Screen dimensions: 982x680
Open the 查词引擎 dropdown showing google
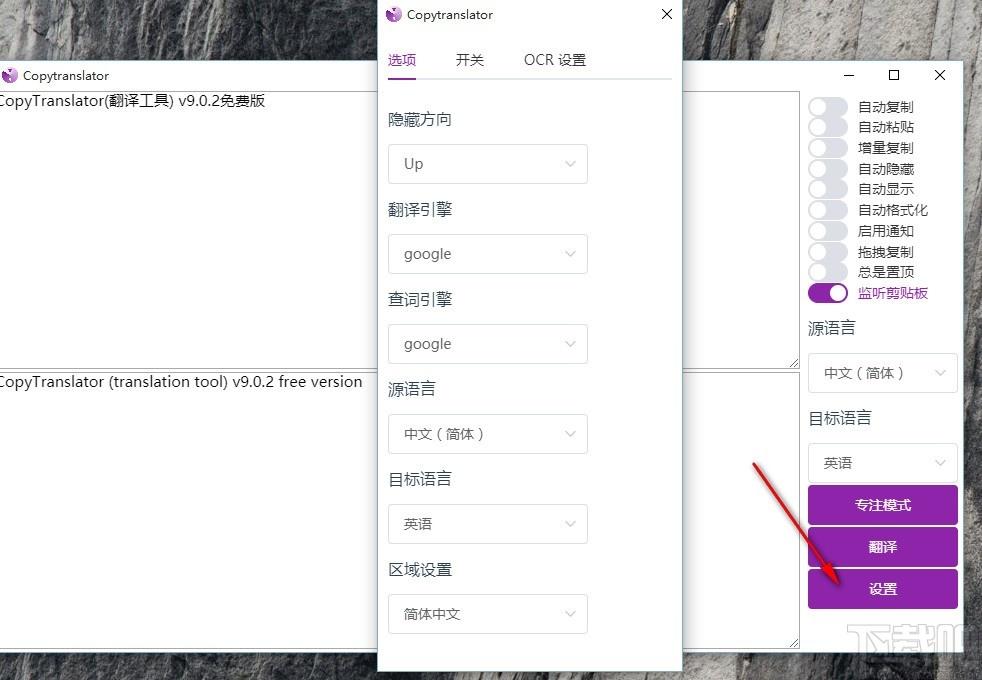tap(488, 344)
